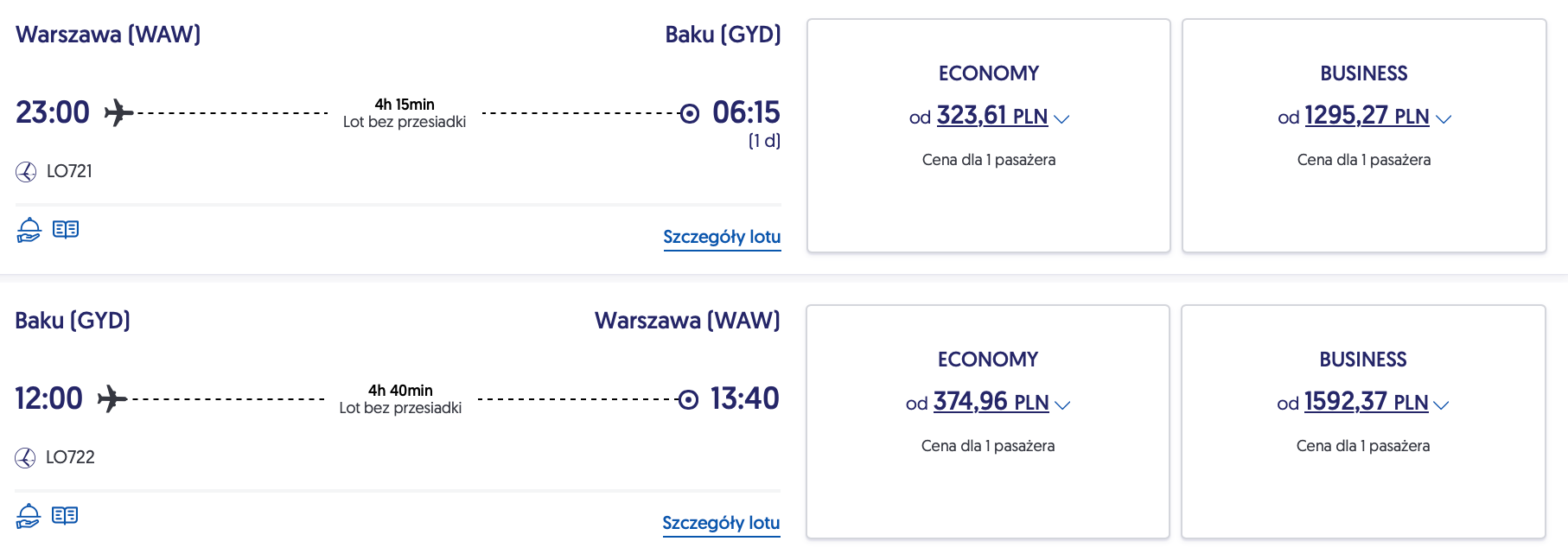The height and width of the screenshot is (554, 1568).
Task: Select the 1592,37 PLN Business price link
Action: tap(1366, 402)
